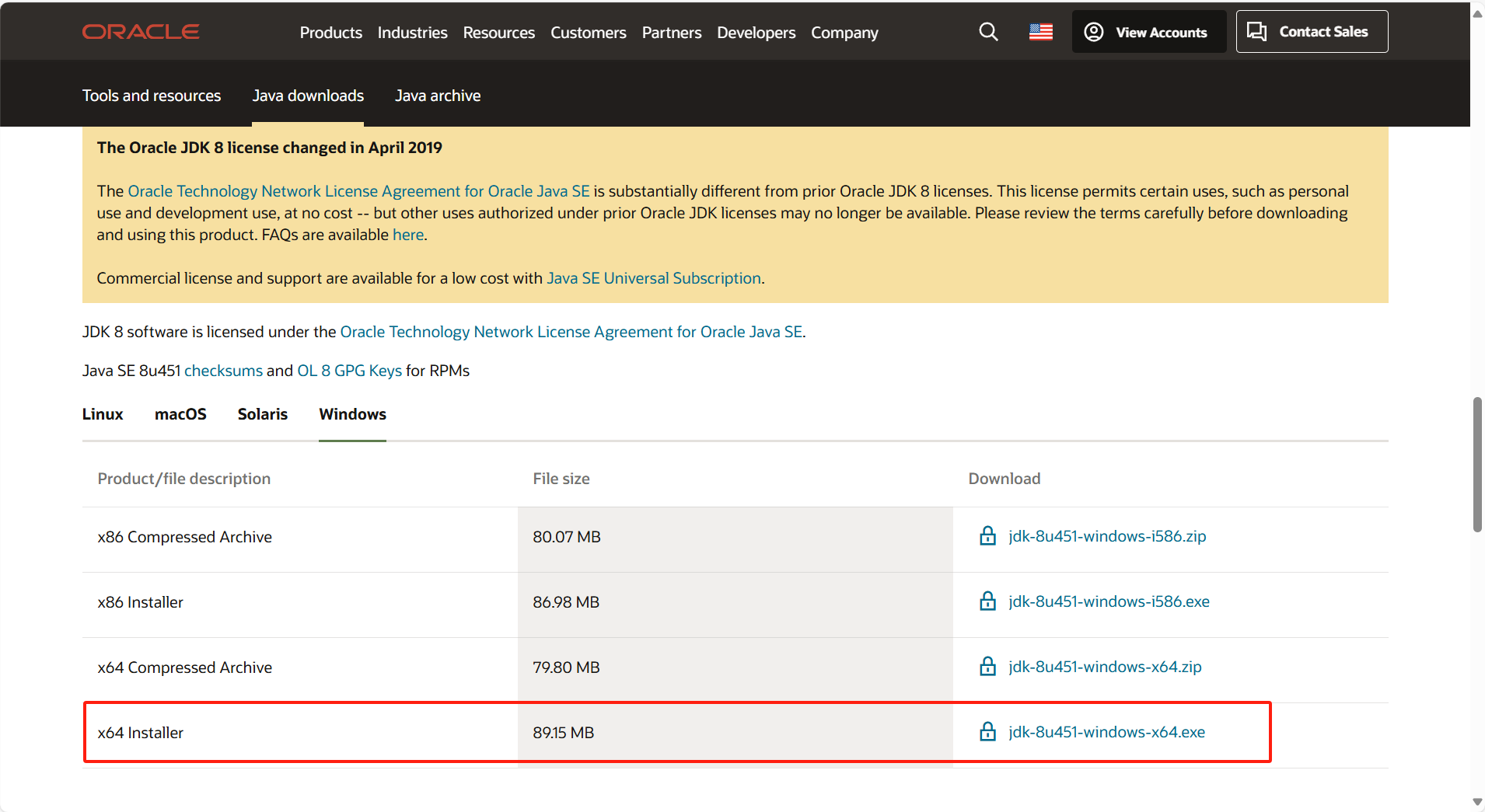Download jdk-8u451-windows-i586.zip
1485x812 pixels.
tap(1107, 536)
